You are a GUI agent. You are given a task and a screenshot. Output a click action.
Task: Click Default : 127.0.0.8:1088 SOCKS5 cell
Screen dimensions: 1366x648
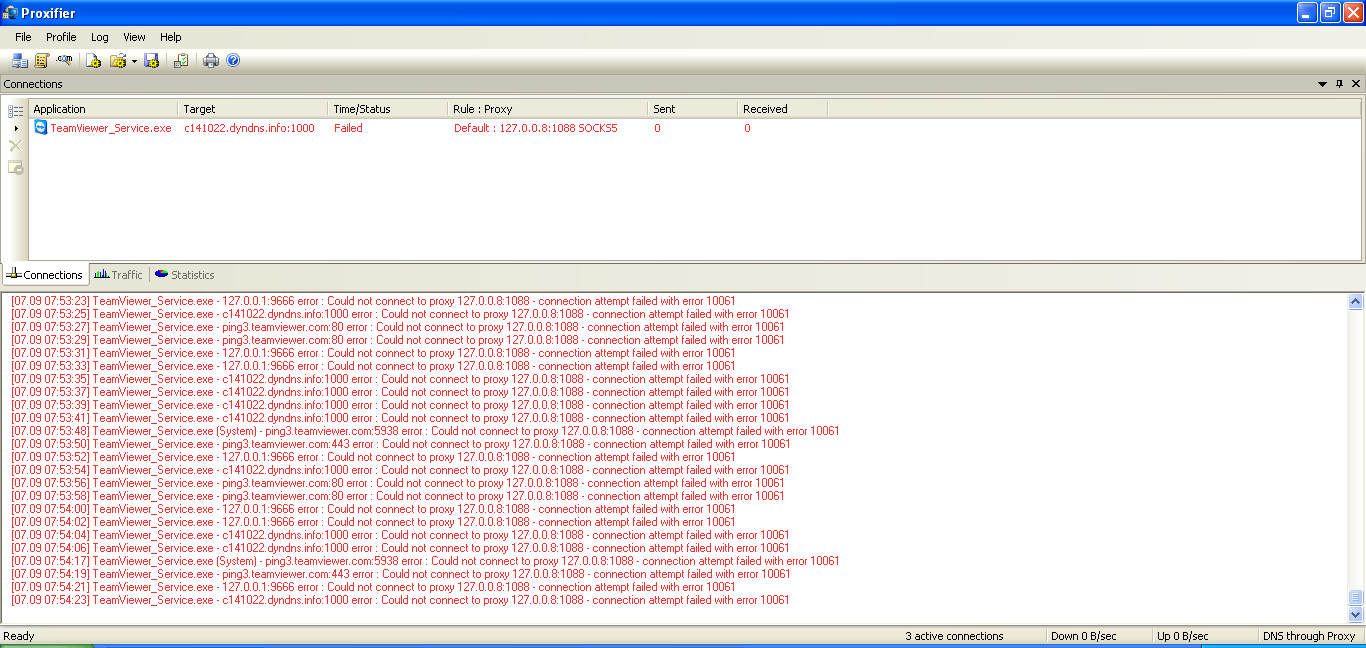(x=536, y=128)
